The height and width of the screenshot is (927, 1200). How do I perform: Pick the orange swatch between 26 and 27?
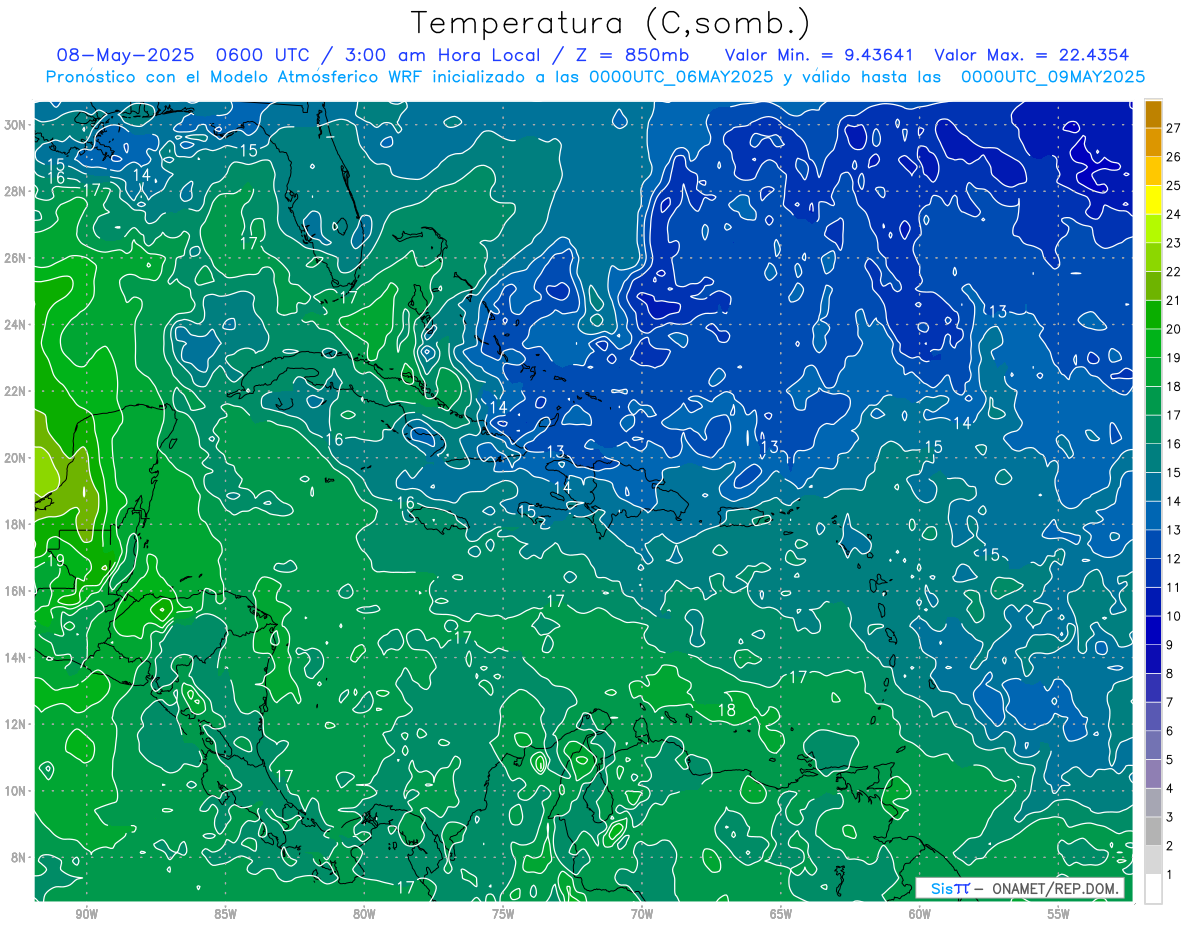(x=1153, y=142)
